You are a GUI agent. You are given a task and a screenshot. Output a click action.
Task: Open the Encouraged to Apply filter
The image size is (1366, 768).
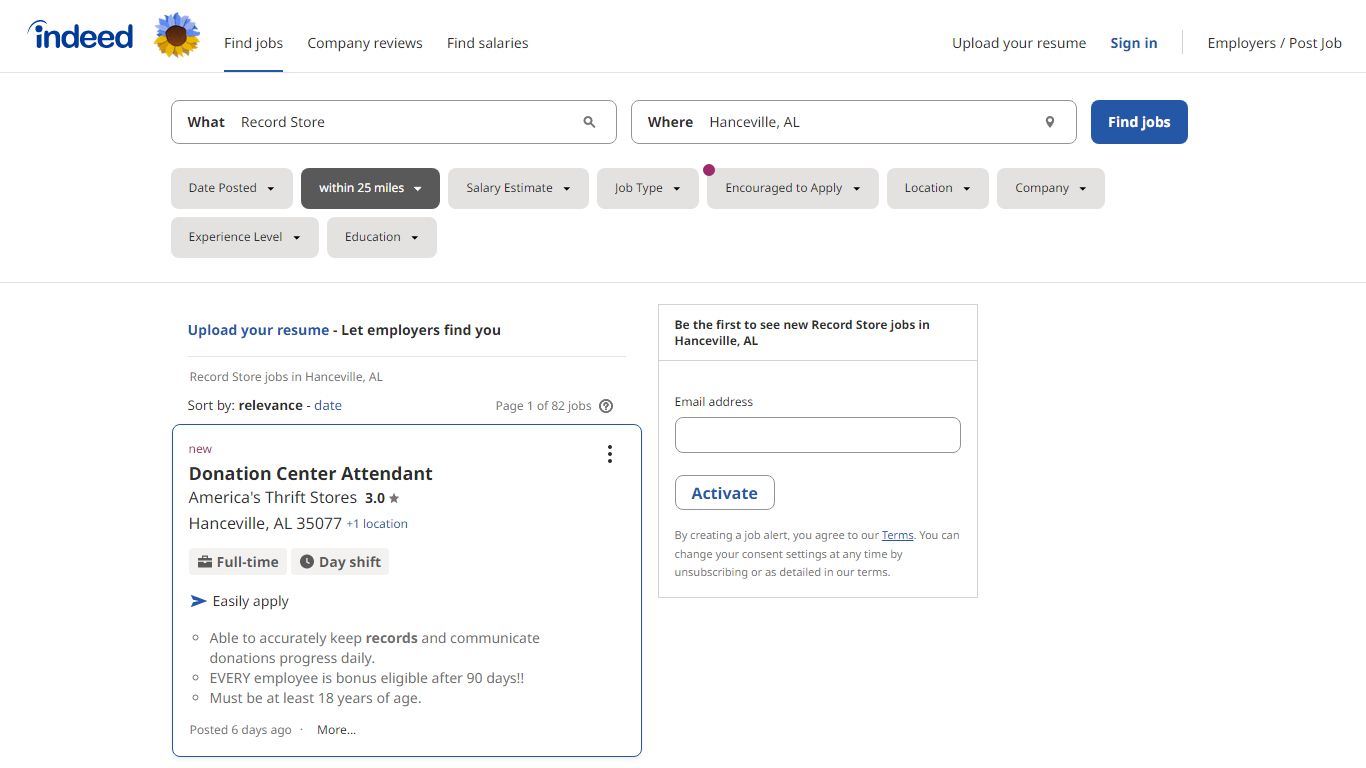(793, 188)
